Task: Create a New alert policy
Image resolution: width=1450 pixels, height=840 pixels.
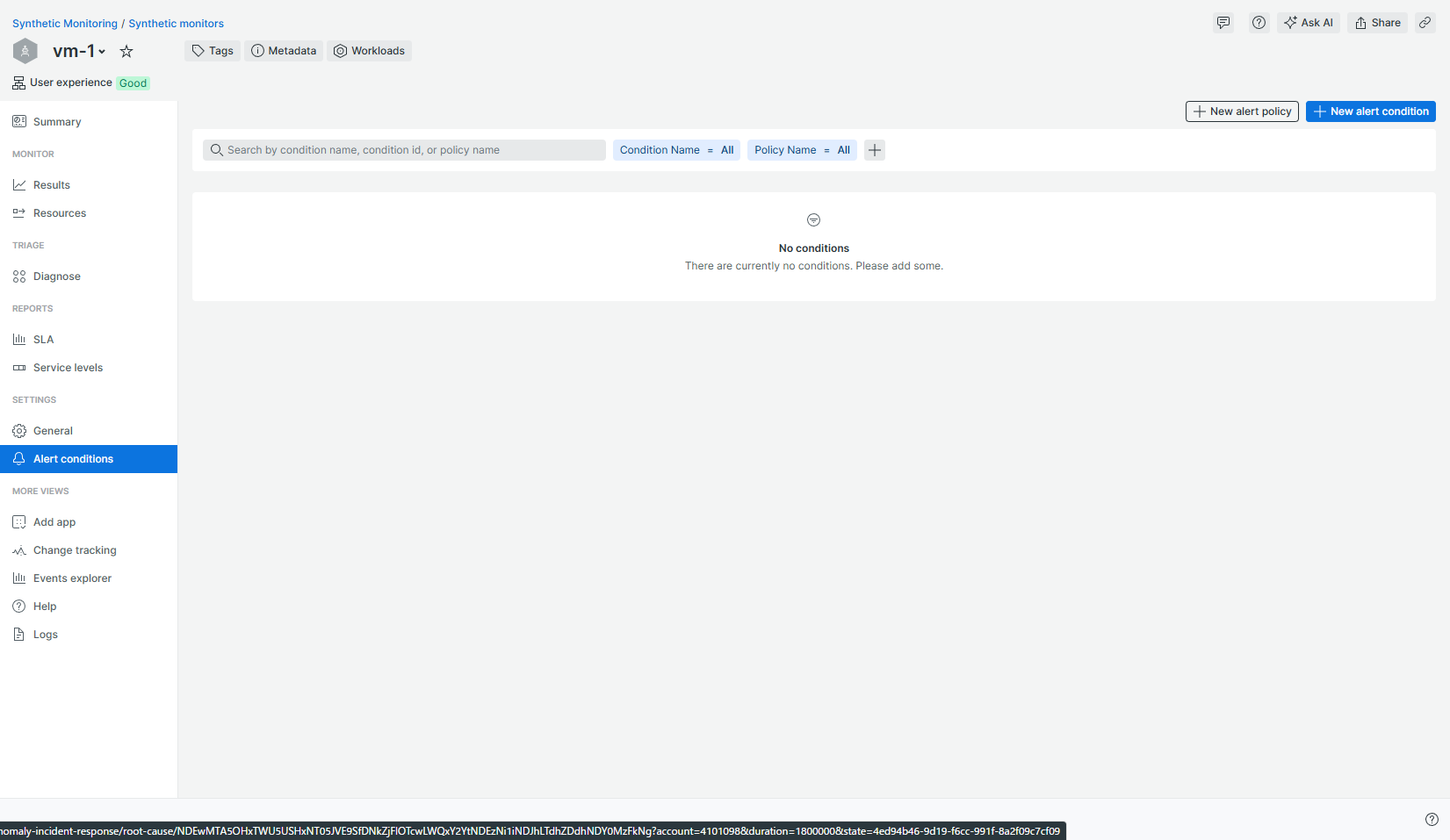Action: (1242, 111)
